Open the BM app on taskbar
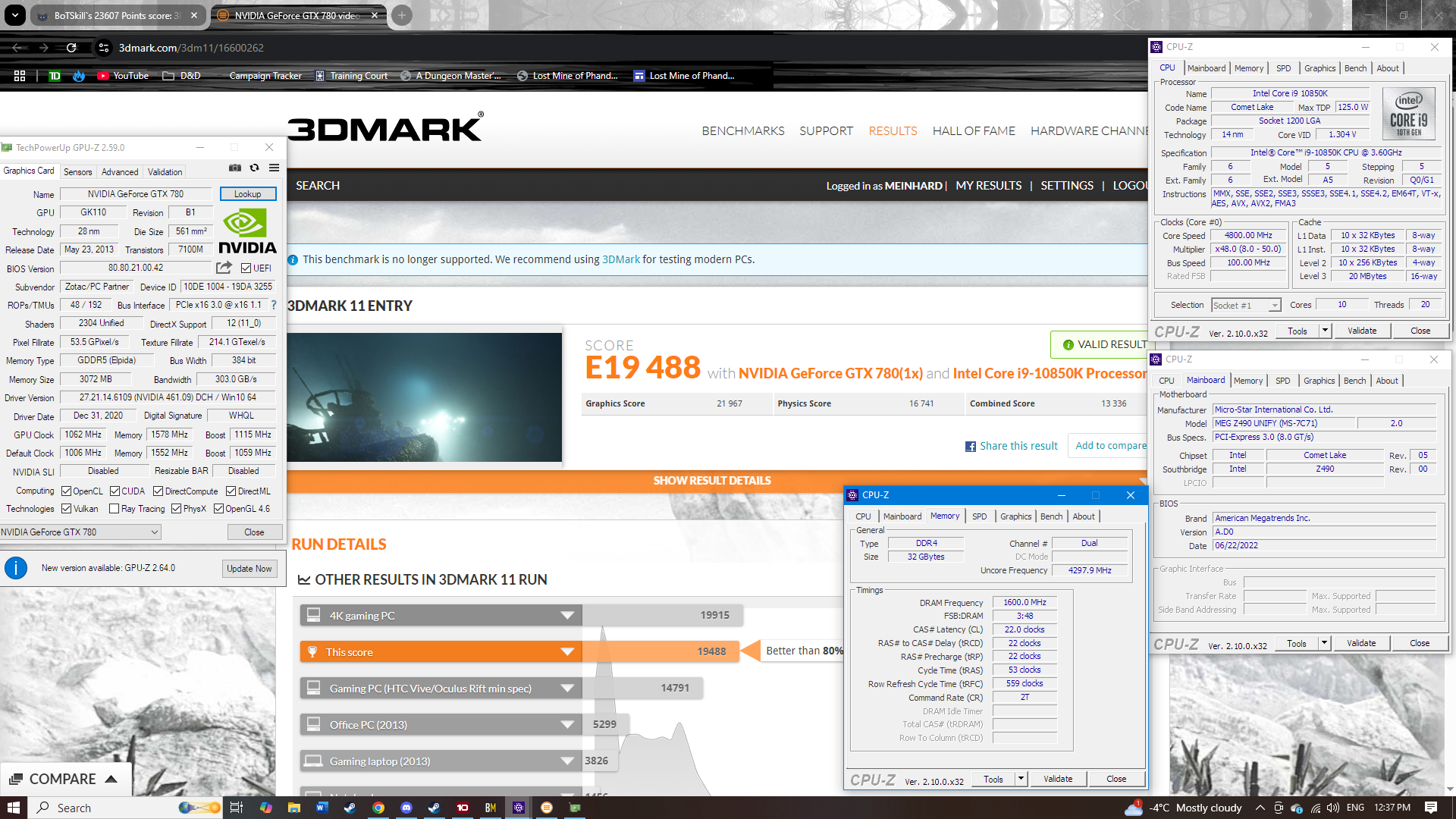1456x819 pixels. [490, 808]
